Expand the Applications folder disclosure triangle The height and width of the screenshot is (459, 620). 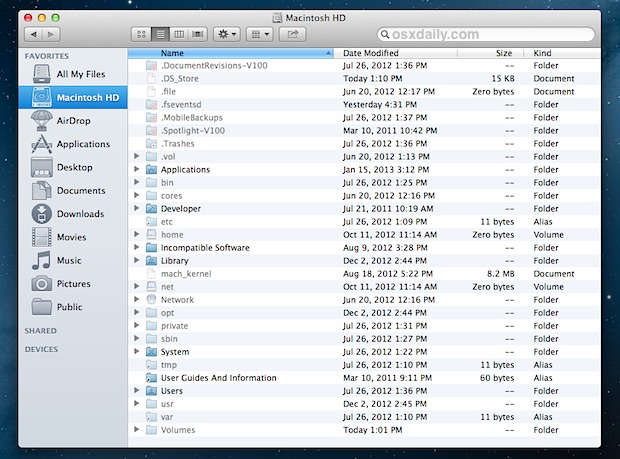(x=138, y=170)
